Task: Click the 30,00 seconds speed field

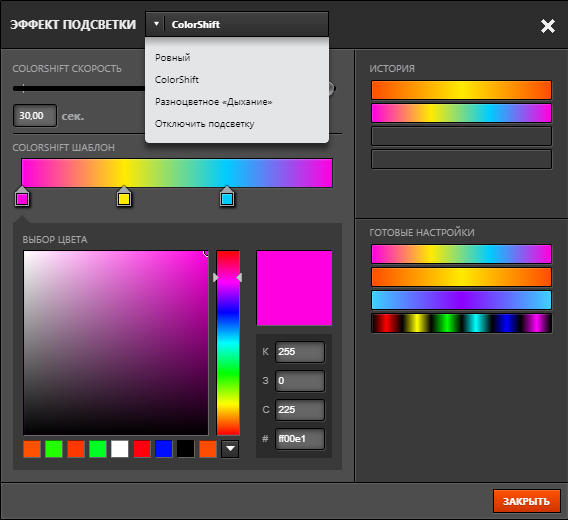Action: [x=35, y=116]
